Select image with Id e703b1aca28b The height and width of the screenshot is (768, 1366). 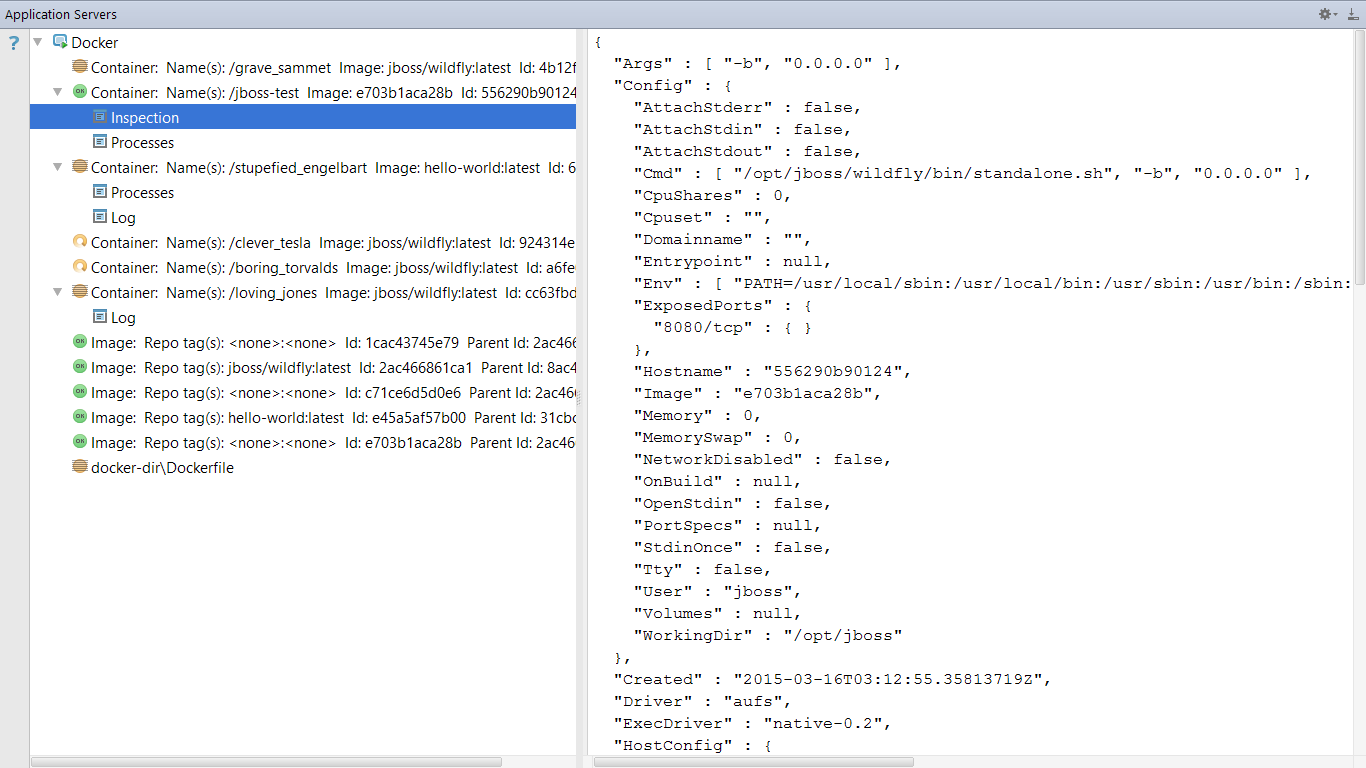coord(303,443)
